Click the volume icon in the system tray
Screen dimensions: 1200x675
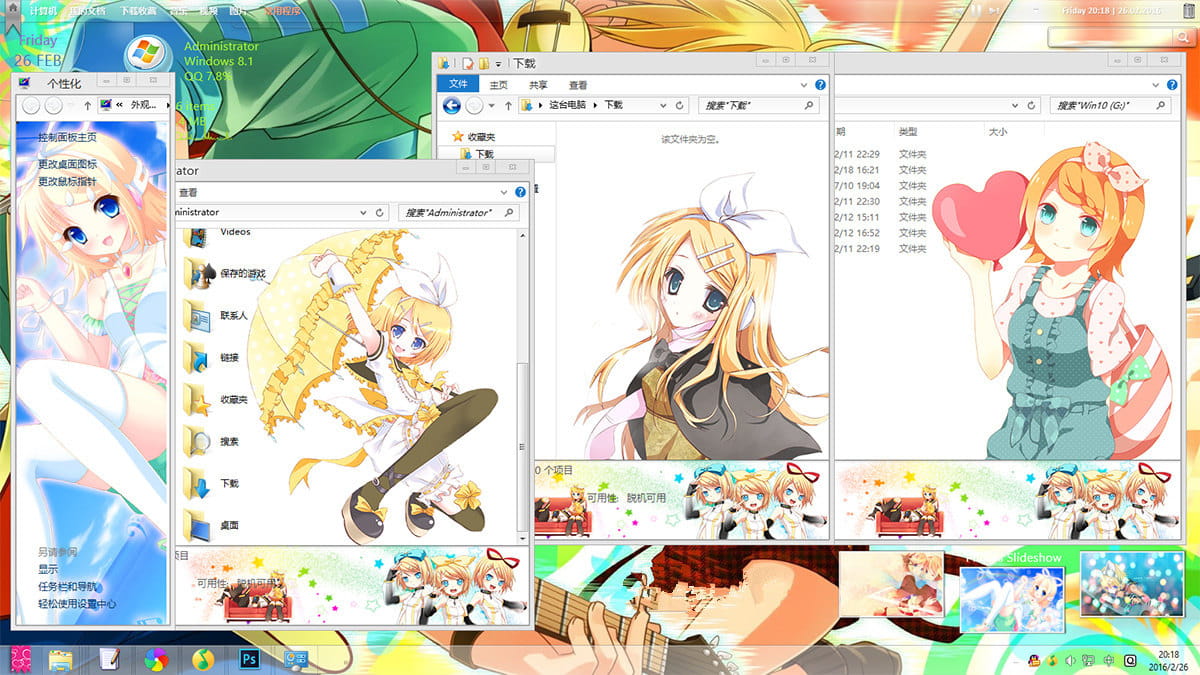pos(1070,660)
